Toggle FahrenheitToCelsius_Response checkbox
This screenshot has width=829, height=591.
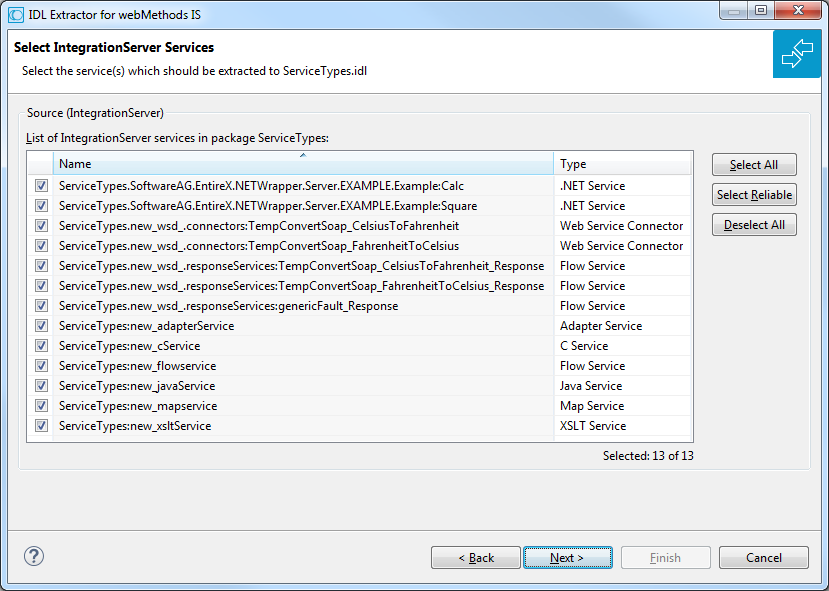(41, 285)
